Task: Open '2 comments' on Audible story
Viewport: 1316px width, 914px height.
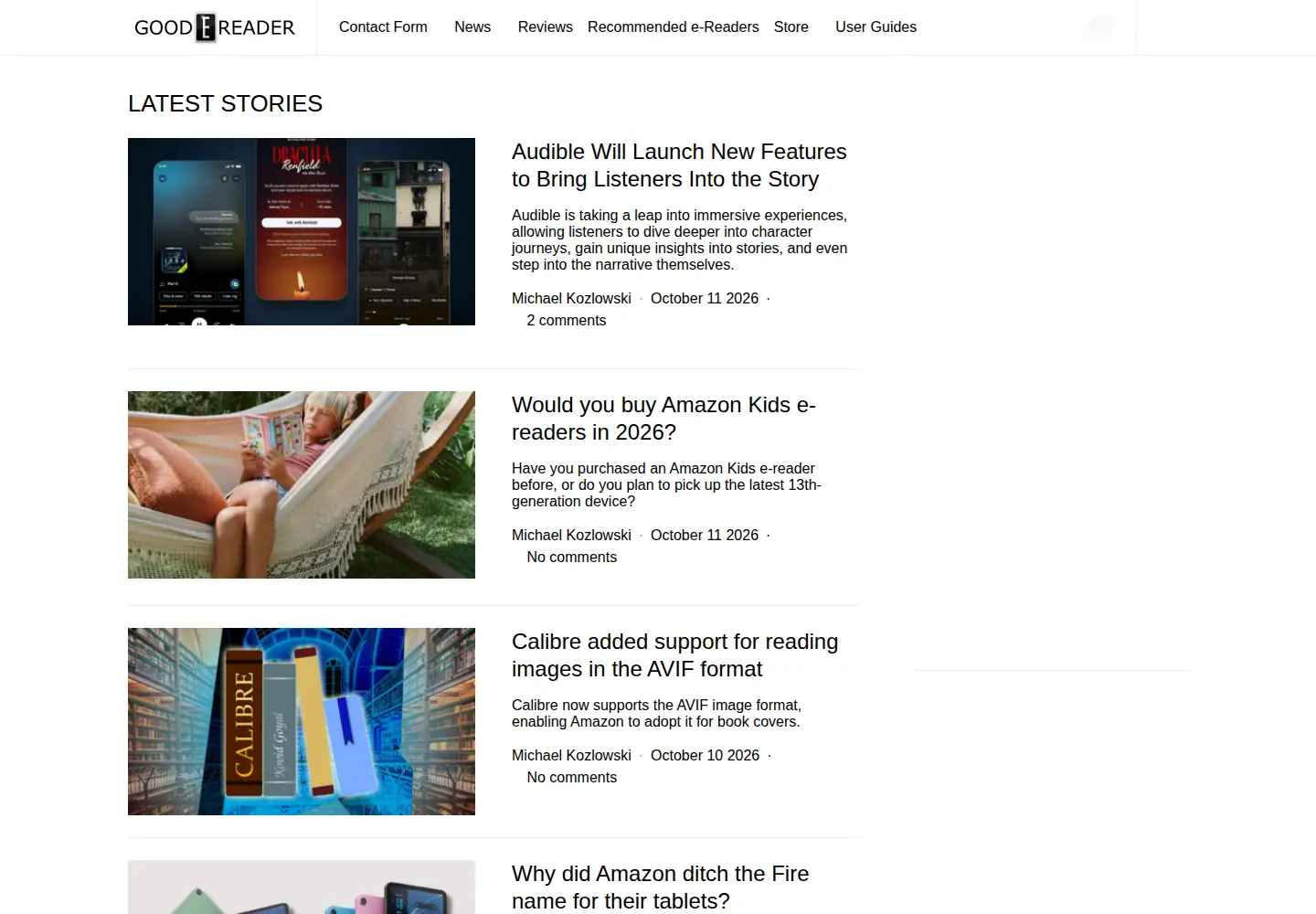Action: 566,320
